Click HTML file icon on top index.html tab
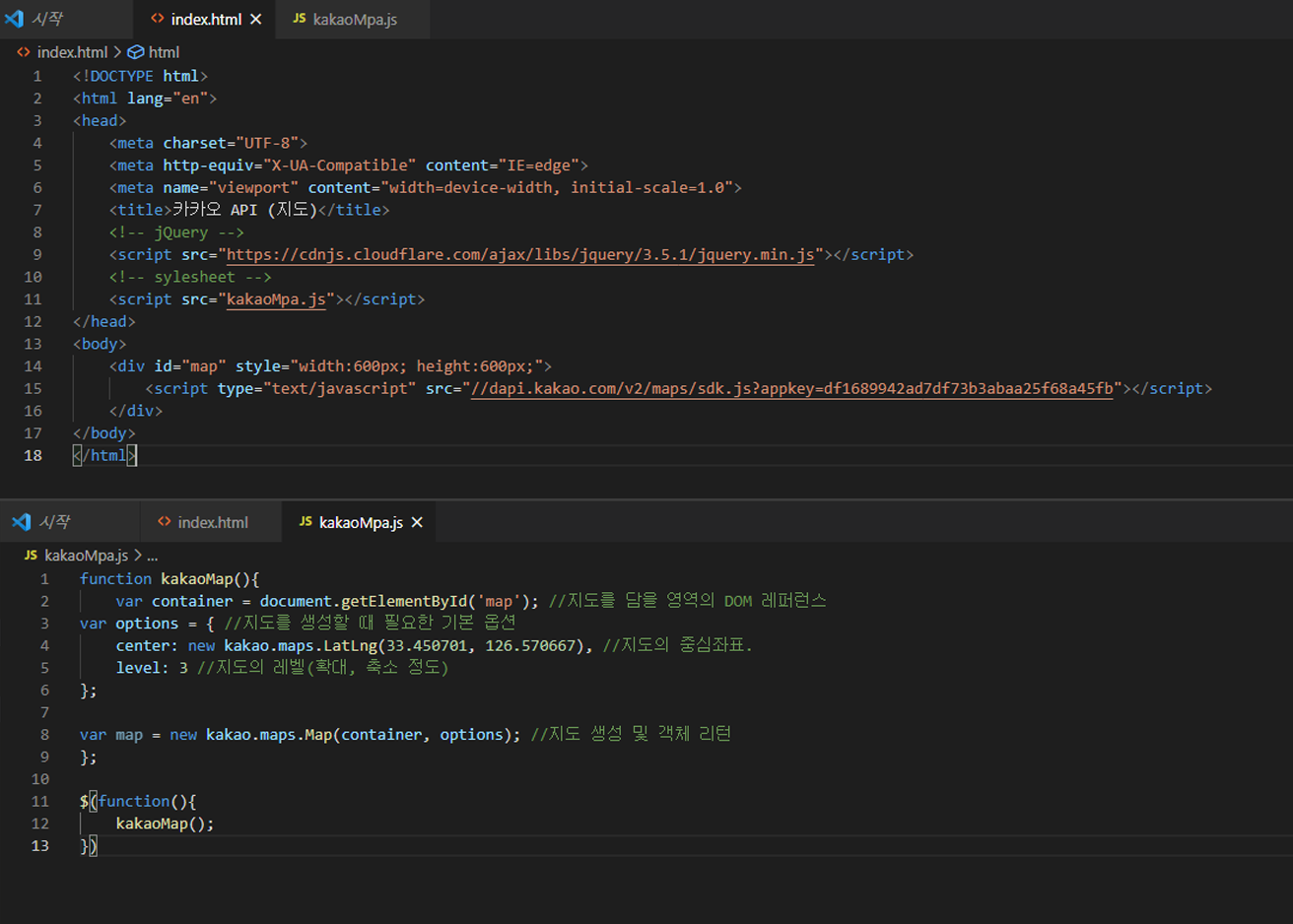Image resolution: width=1293 pixels, height=924 pixels. point(158,19)
